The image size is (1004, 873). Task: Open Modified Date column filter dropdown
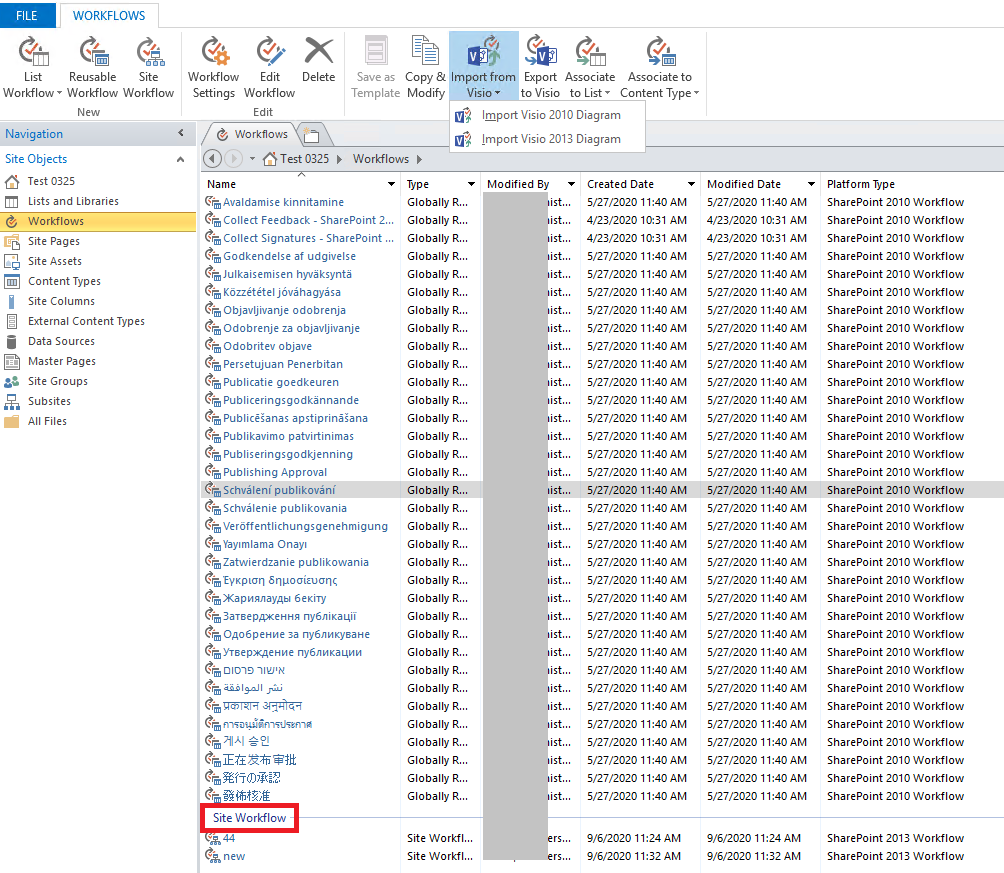click(x=811, y=184)
